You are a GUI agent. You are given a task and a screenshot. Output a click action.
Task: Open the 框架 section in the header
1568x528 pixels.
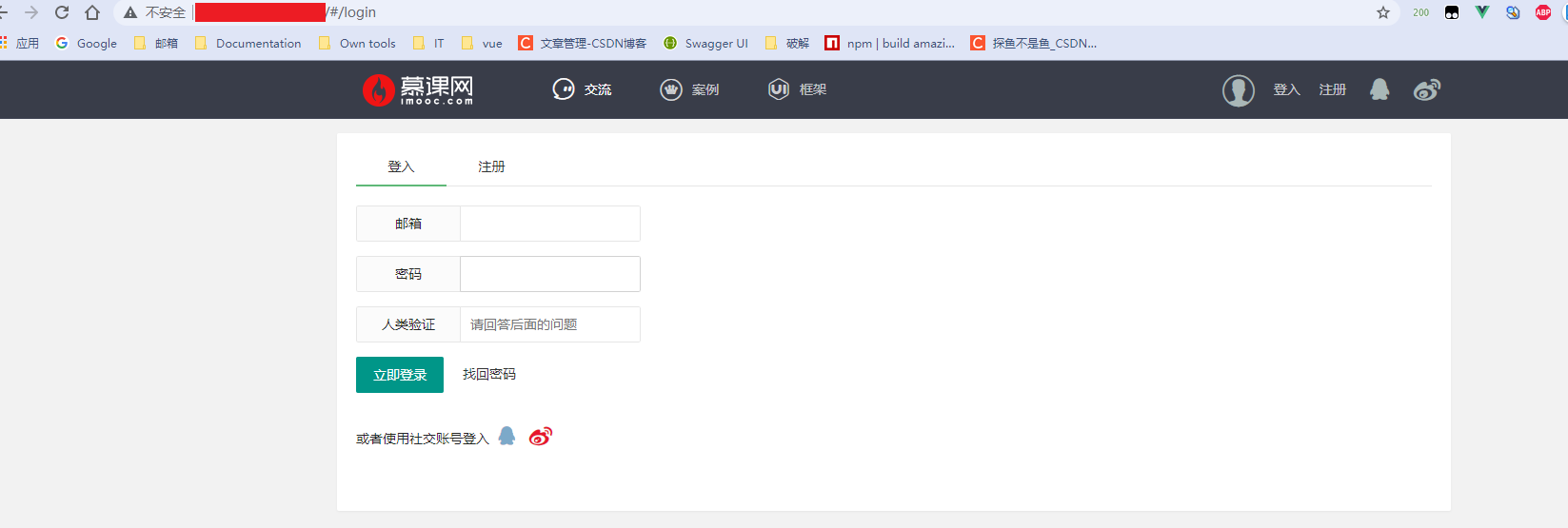coord(797,89)
